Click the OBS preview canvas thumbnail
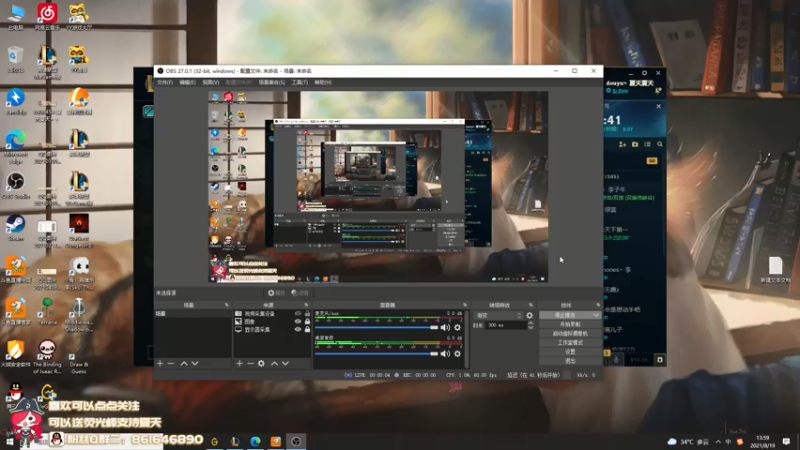The height and width of the screenshot is (450, 800). 378,187
